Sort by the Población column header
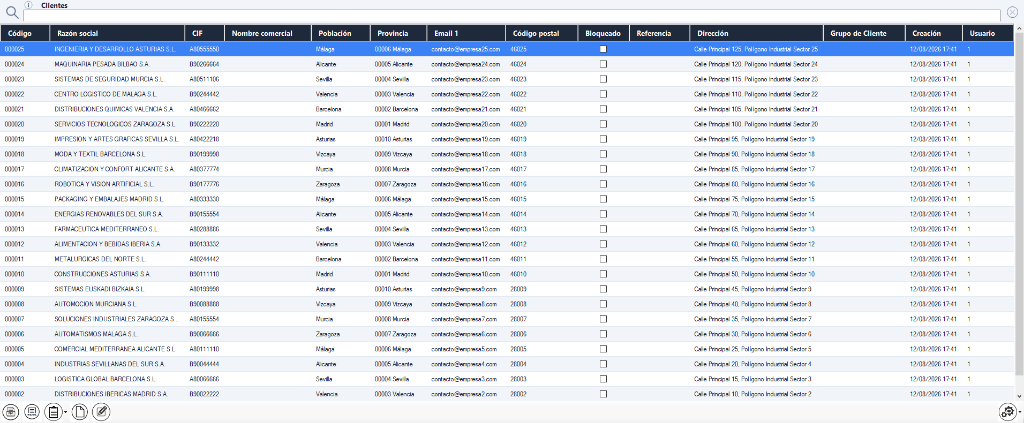This screenshot has height=423, width=1024. 341,33
